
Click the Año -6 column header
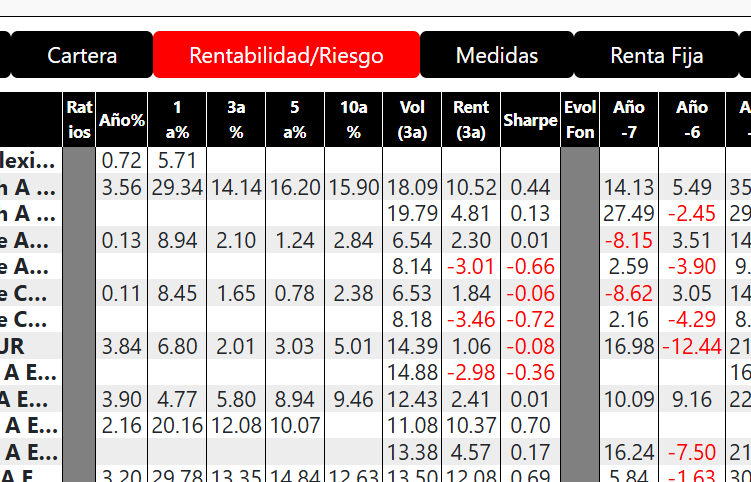click(692, 119)
